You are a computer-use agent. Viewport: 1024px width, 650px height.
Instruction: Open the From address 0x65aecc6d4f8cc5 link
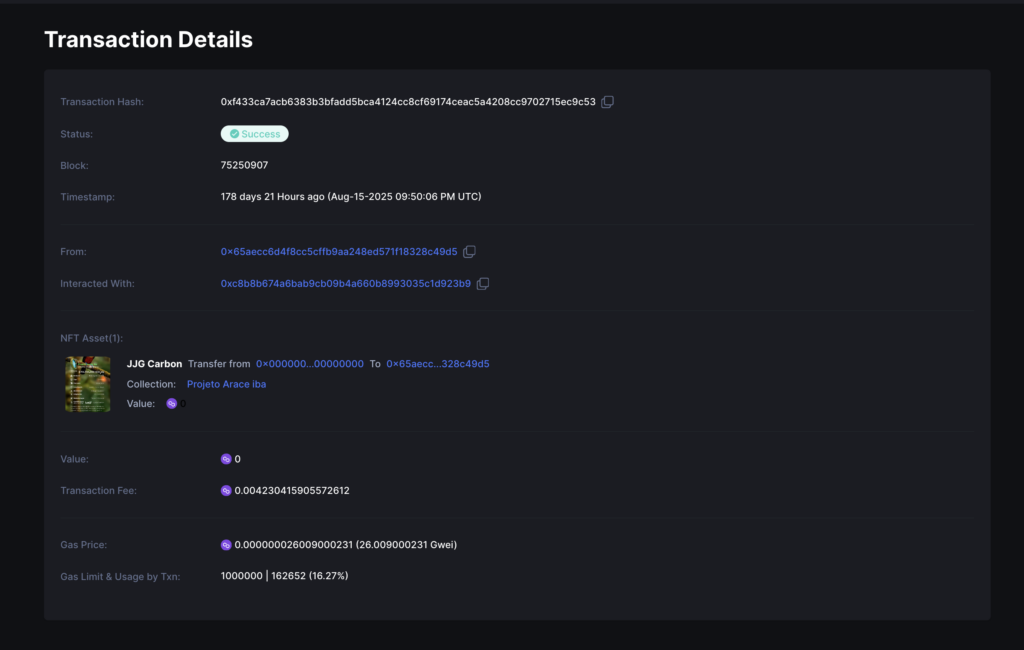(x=339, y=252)
